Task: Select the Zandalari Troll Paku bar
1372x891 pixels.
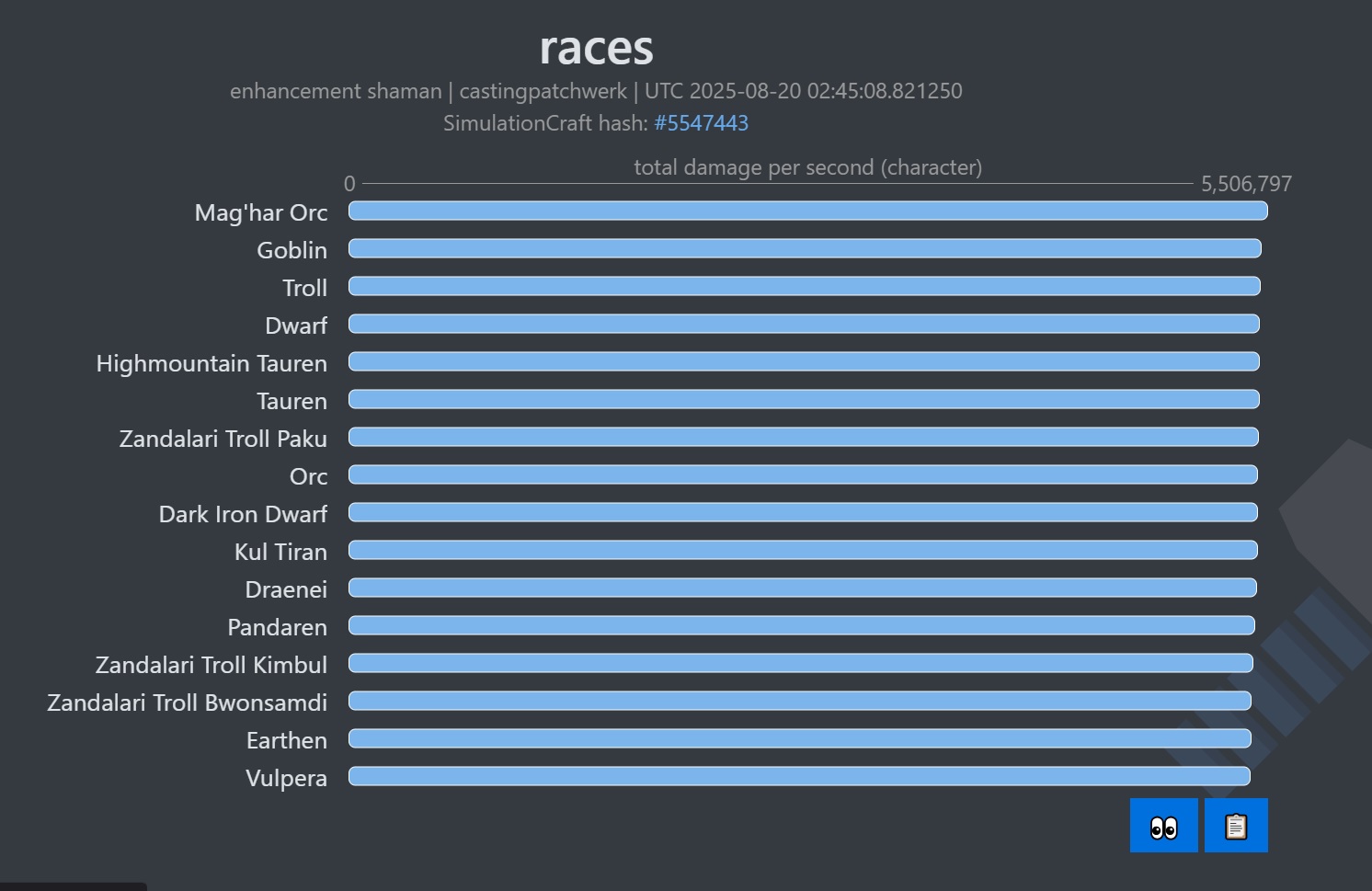Action: [804, 438]
